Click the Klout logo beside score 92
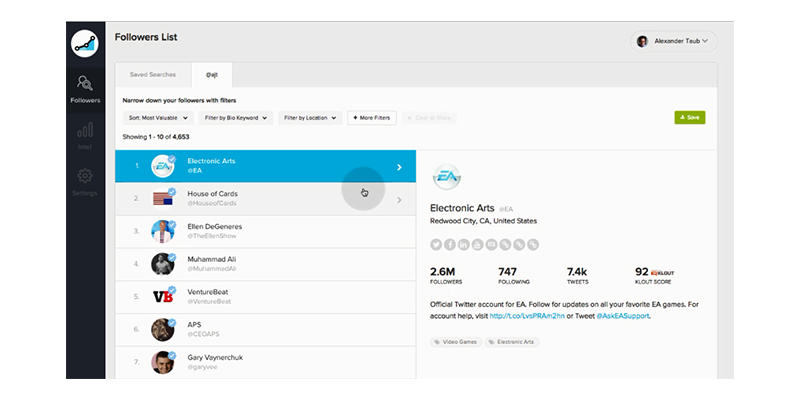 662,273
